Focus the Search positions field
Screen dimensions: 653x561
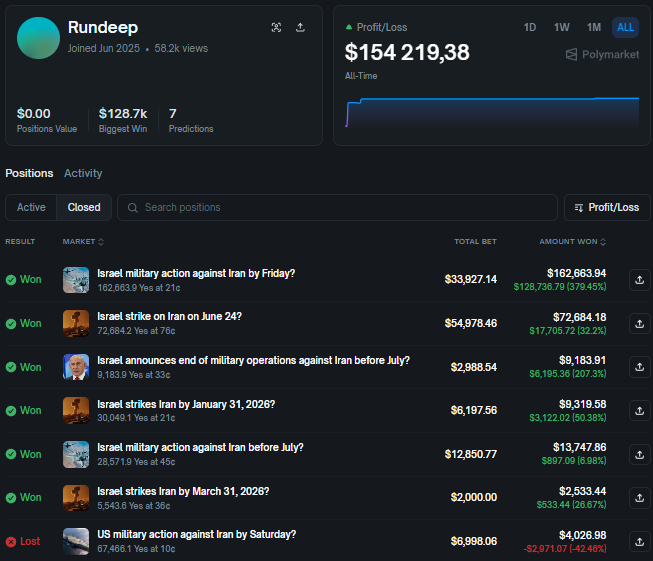click(337, 207)
